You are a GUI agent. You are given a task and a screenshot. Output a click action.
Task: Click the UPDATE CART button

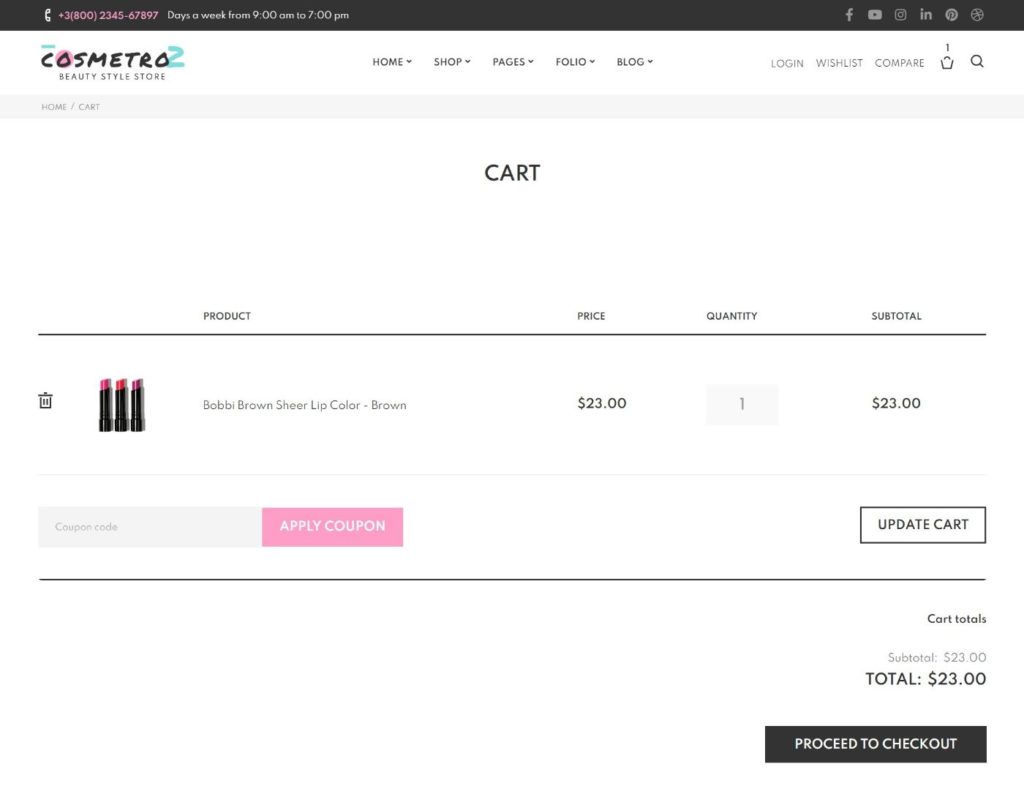[x=922, y=525]
